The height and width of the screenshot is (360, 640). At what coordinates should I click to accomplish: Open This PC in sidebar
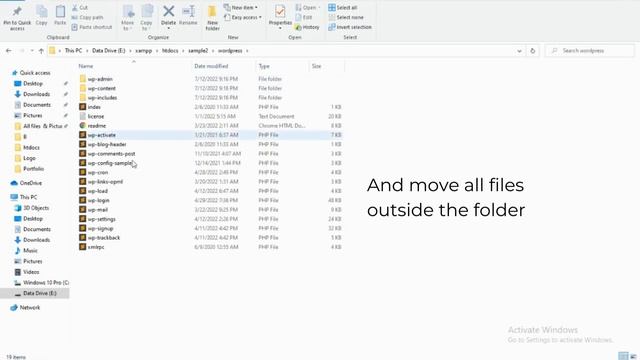click(28, 197)
